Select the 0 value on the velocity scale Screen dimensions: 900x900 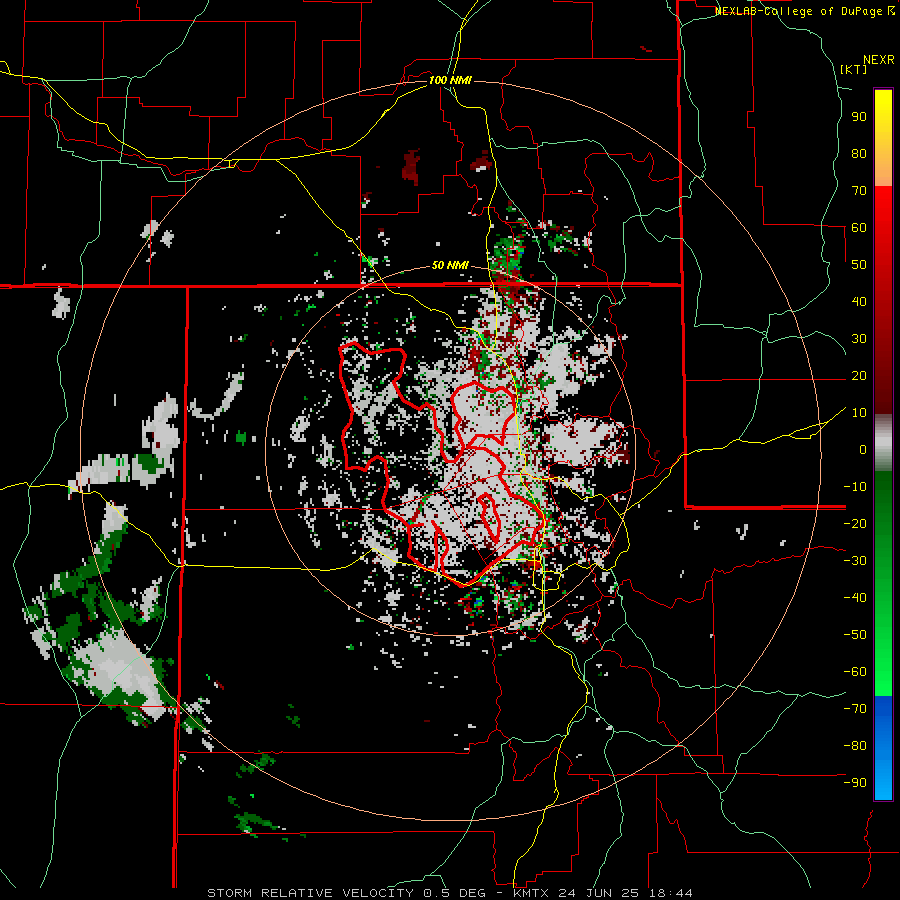pyautogui.click(x=863, y=449)
